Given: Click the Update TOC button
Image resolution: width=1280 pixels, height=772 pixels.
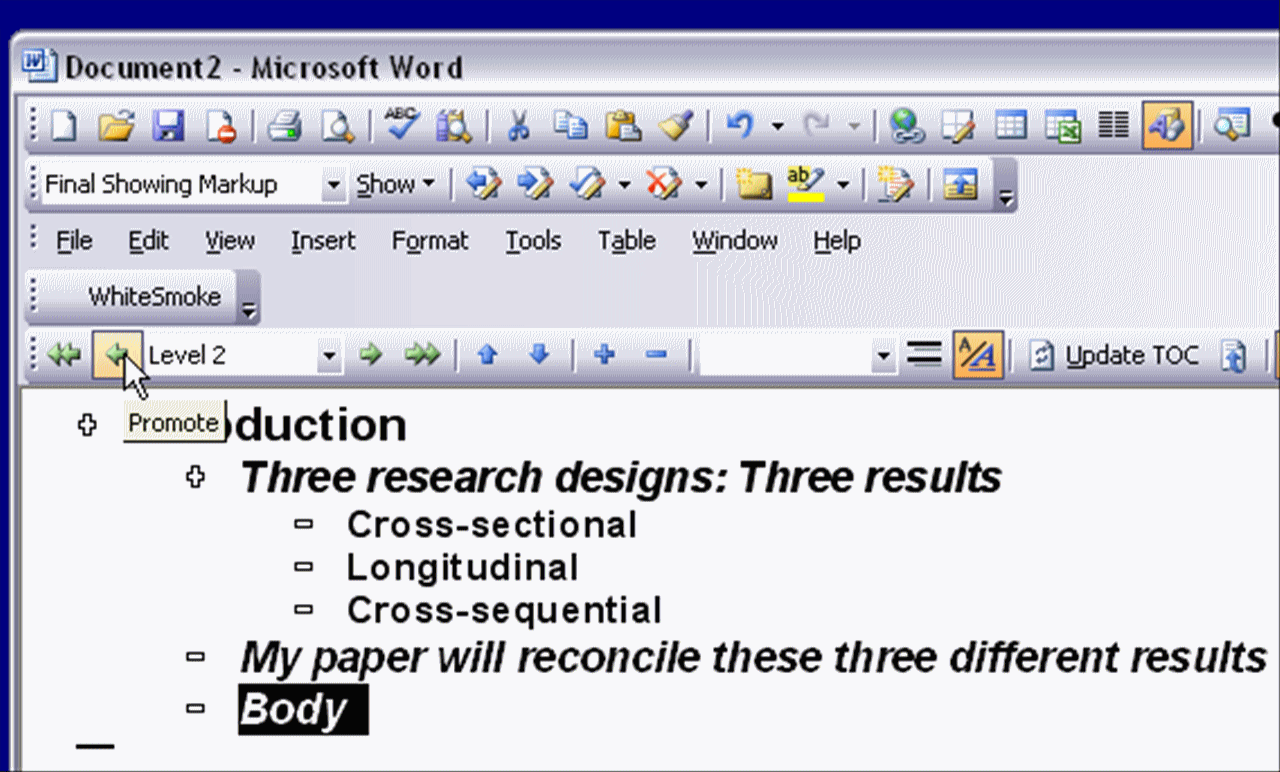Looking at the screenshot, I should 1114,356.
